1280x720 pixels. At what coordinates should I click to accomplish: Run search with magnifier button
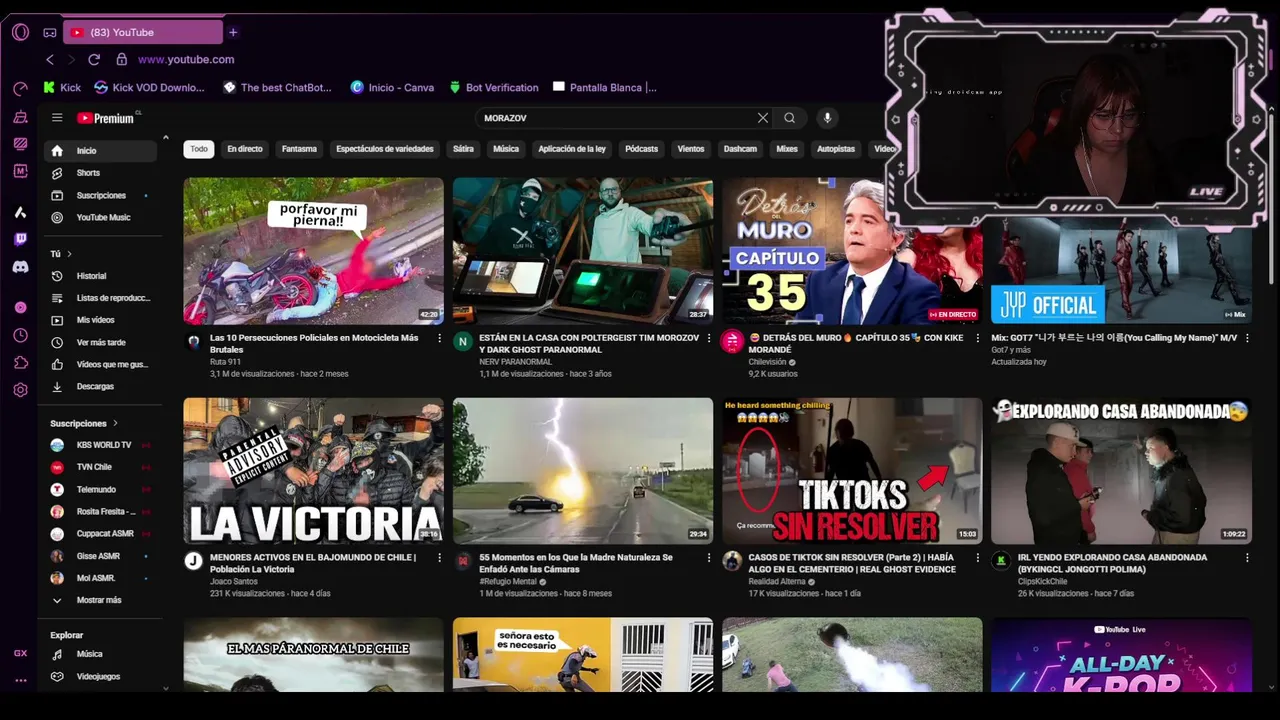pos(790,118)
